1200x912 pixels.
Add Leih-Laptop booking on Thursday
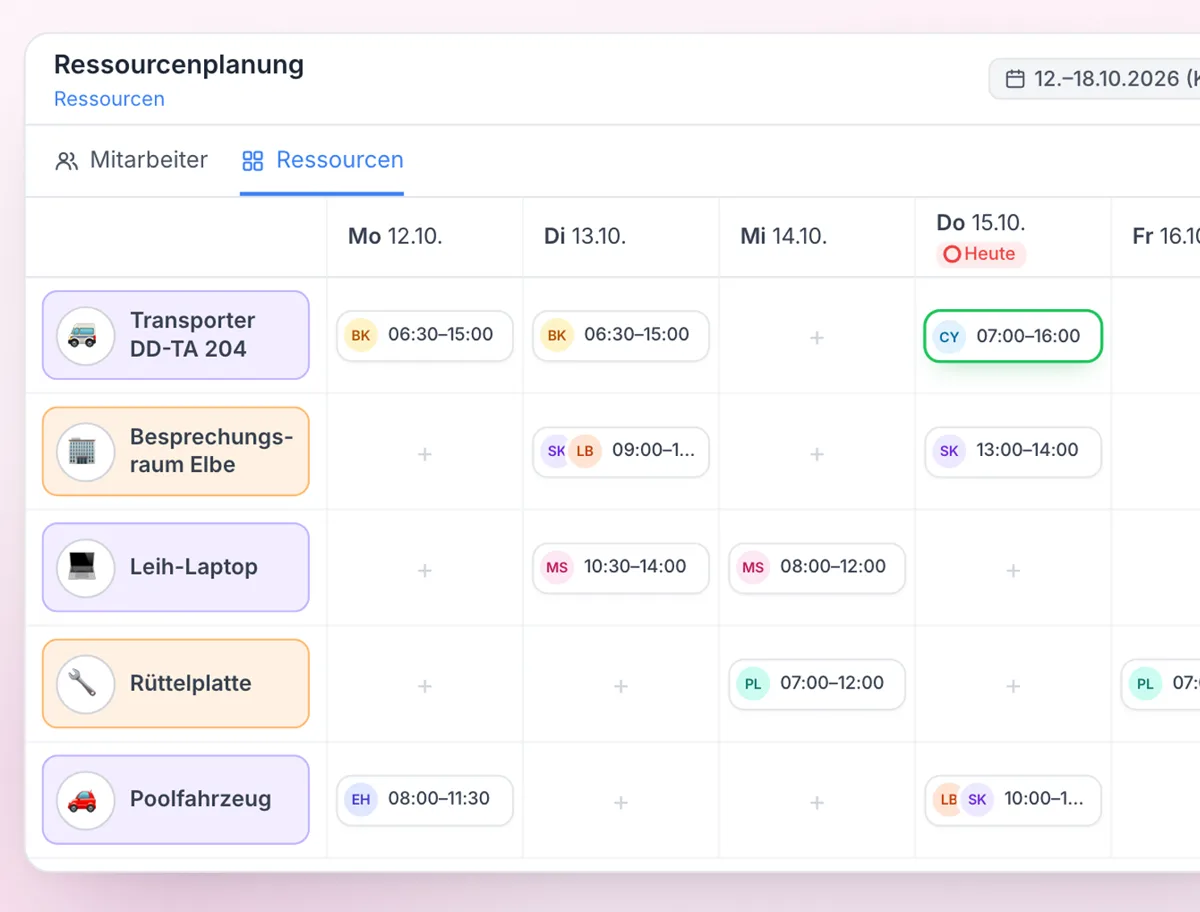[x=1013, y=570]
